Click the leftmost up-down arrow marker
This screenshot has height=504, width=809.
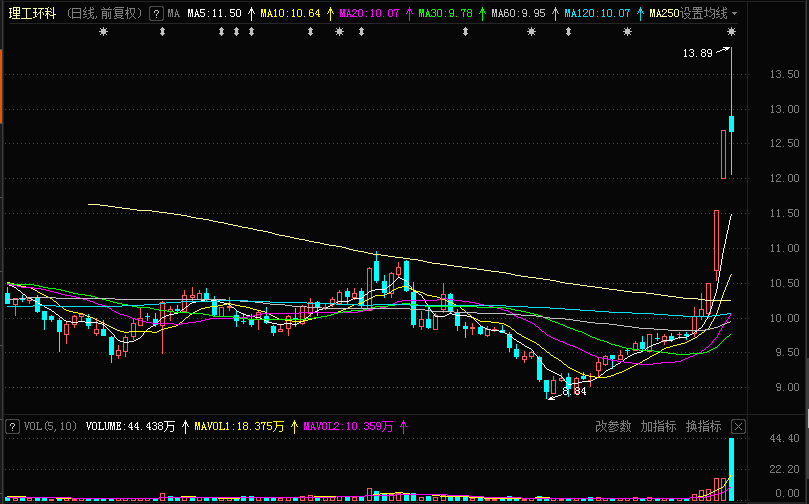[x=163, y=32]
